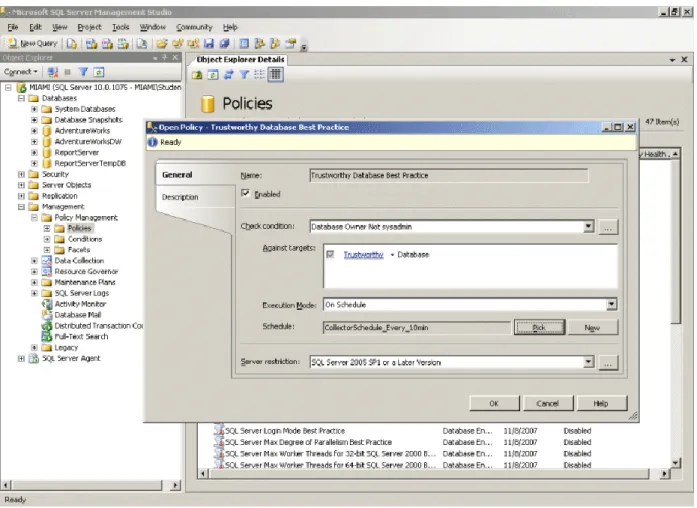This screenshot has height=508, width=697.
Task: Click the Refresh icon in Object Explorer toolbar
Action: 99,72
